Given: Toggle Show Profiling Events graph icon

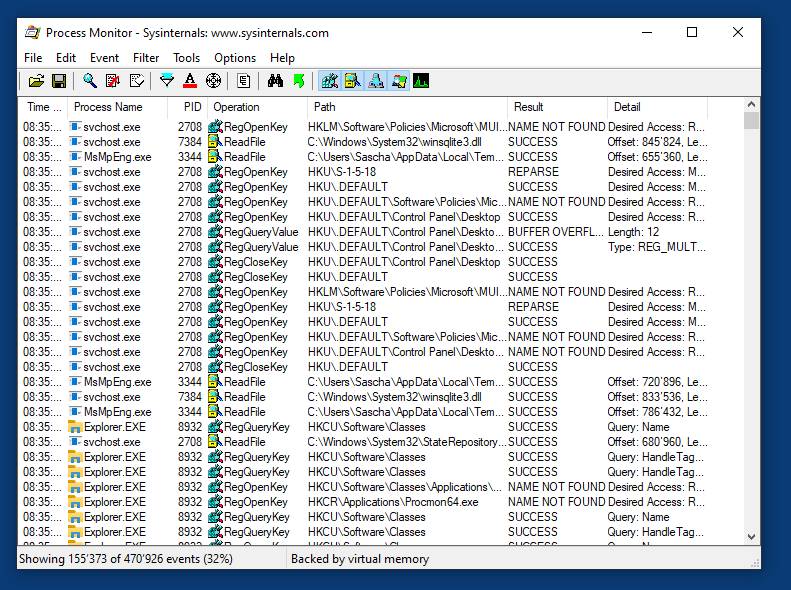Looking at the screenshot, I should tap(421, 81).
